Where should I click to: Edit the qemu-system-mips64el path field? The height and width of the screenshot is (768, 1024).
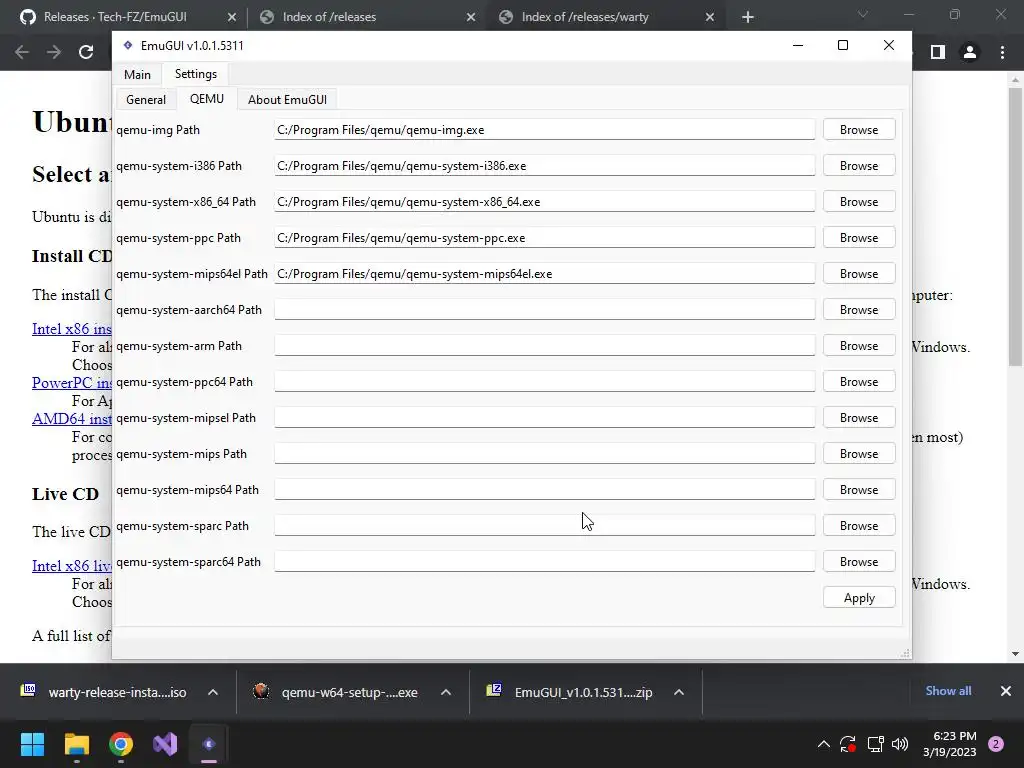(x=545, y=273)
